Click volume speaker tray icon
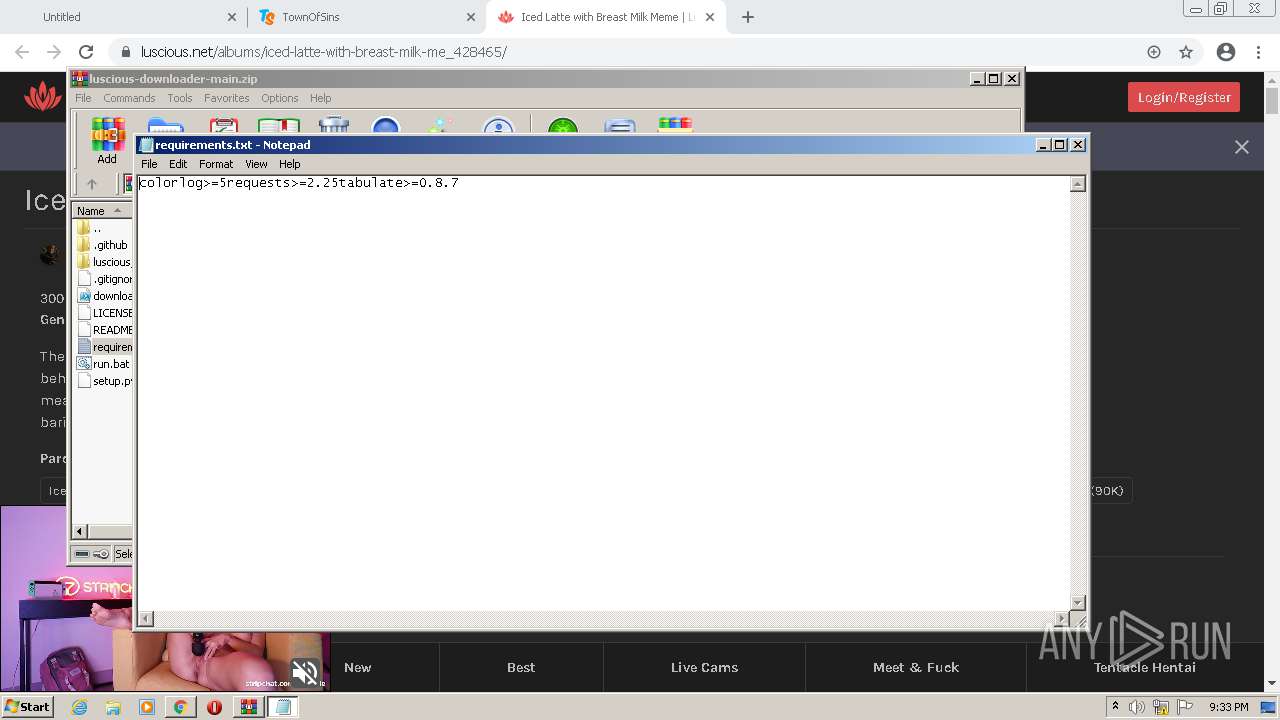1280x720 pixels. click(1137, 707)
